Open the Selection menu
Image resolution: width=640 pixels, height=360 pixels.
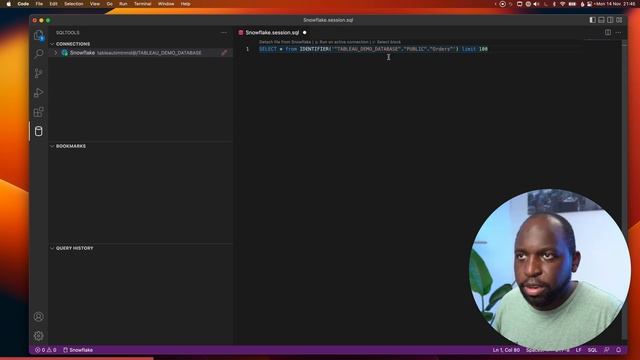coord(73,4)
